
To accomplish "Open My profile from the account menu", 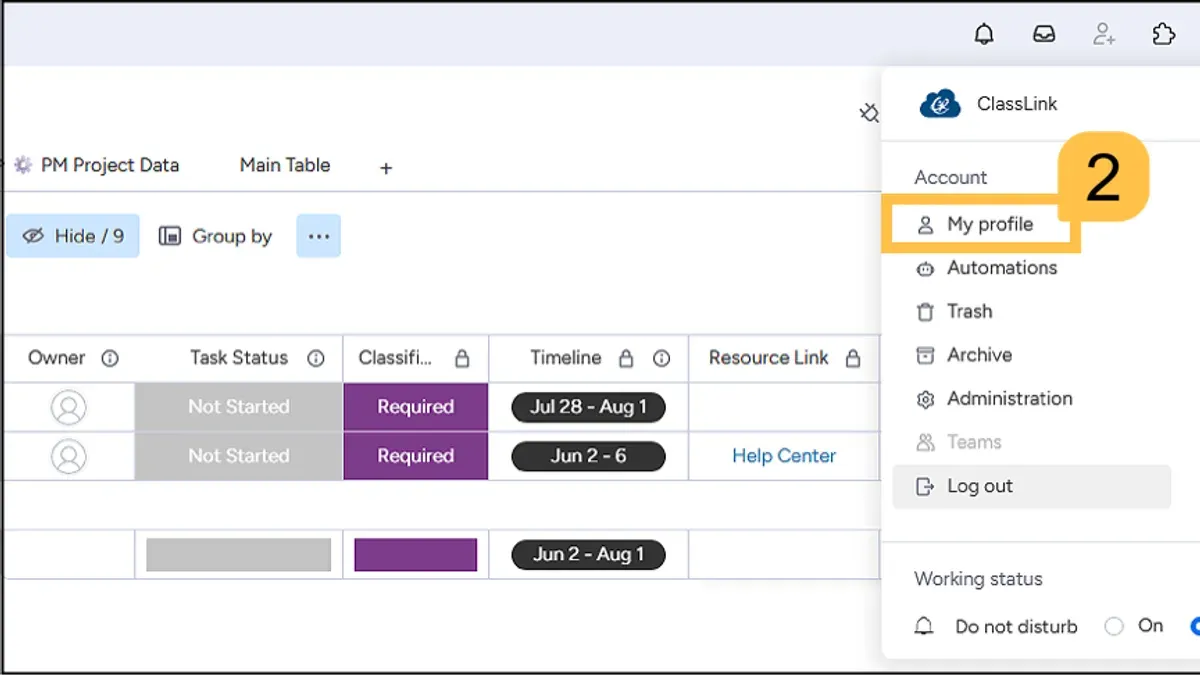I will coord(976,224).
